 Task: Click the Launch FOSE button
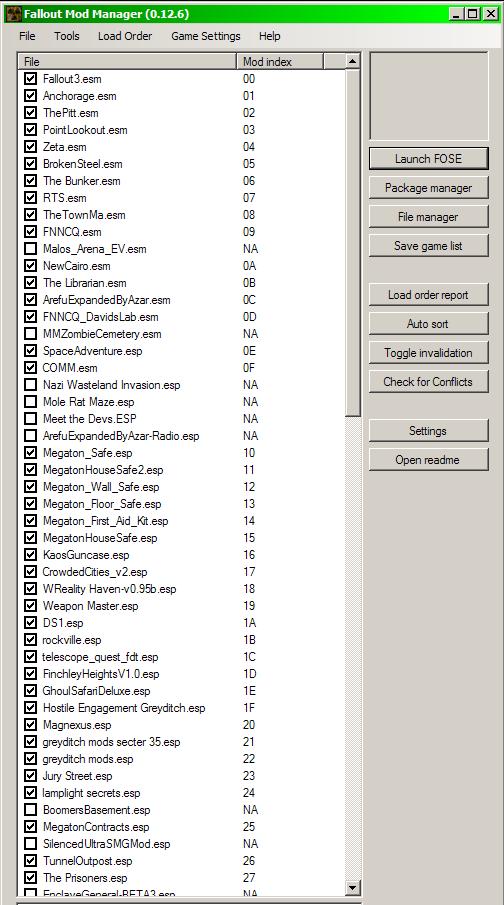point(428,159)
